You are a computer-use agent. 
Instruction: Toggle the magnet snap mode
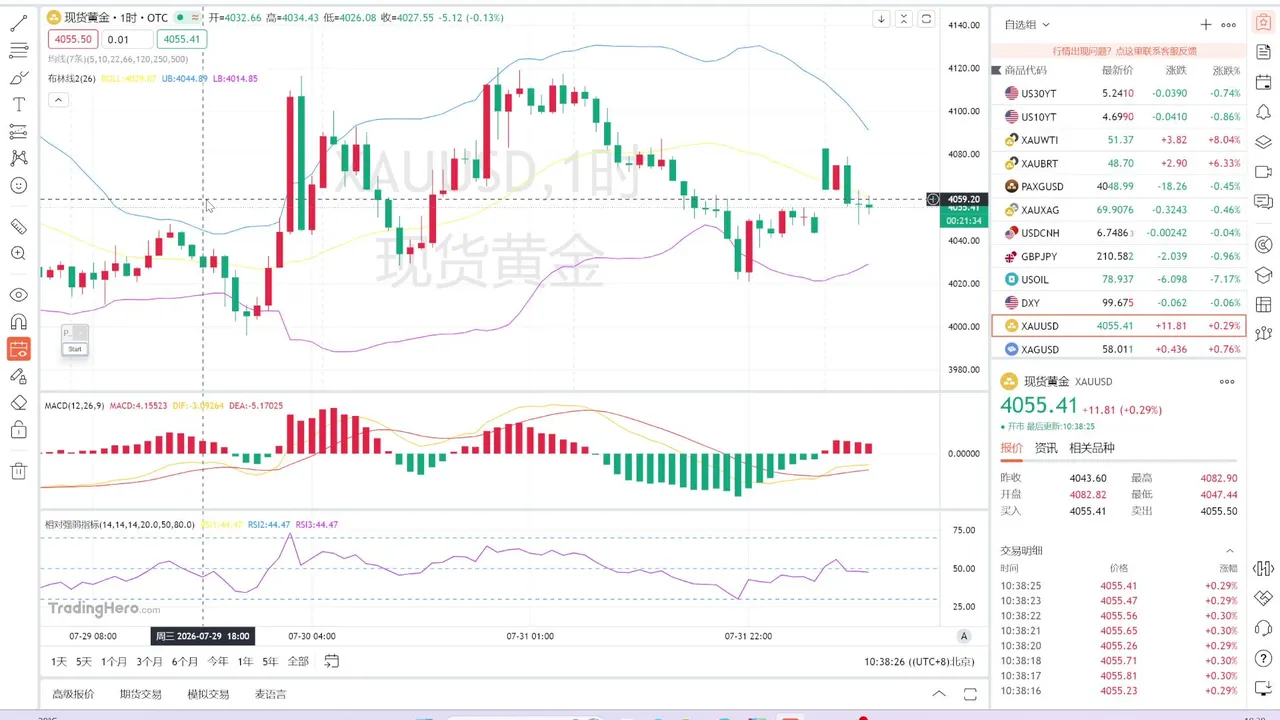(x=18, y=322)
